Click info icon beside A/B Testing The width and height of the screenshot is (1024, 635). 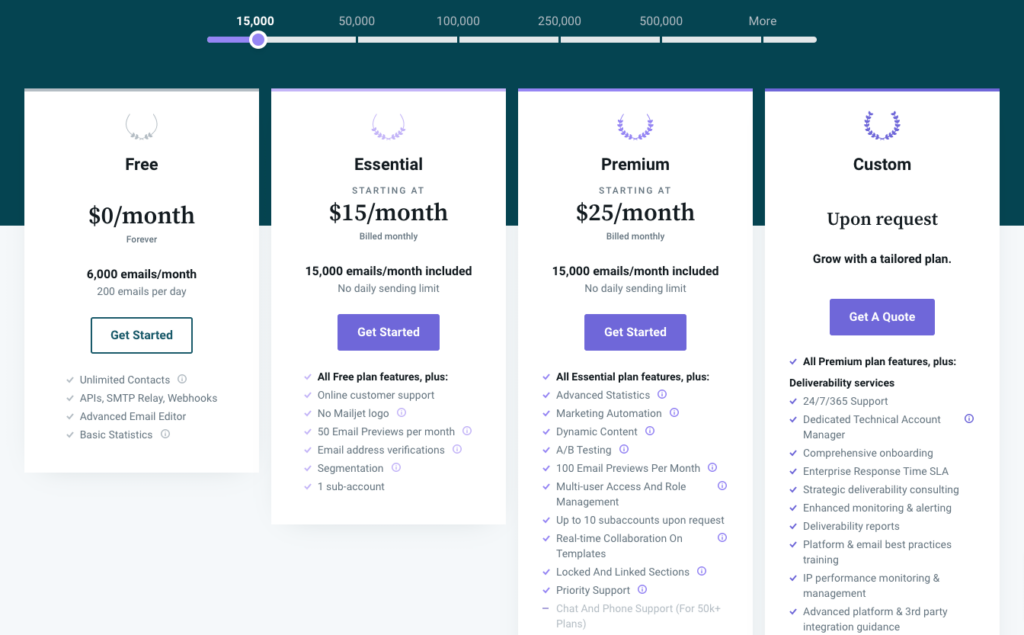point(624,449)
